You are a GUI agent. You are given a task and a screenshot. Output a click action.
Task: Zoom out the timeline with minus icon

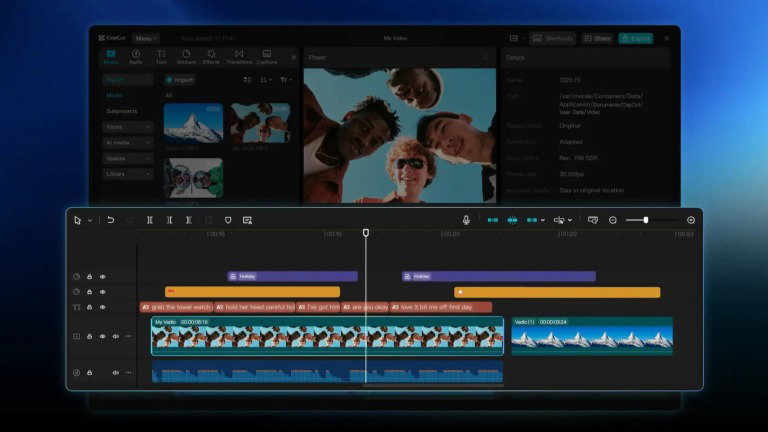(x=613, y=220)
